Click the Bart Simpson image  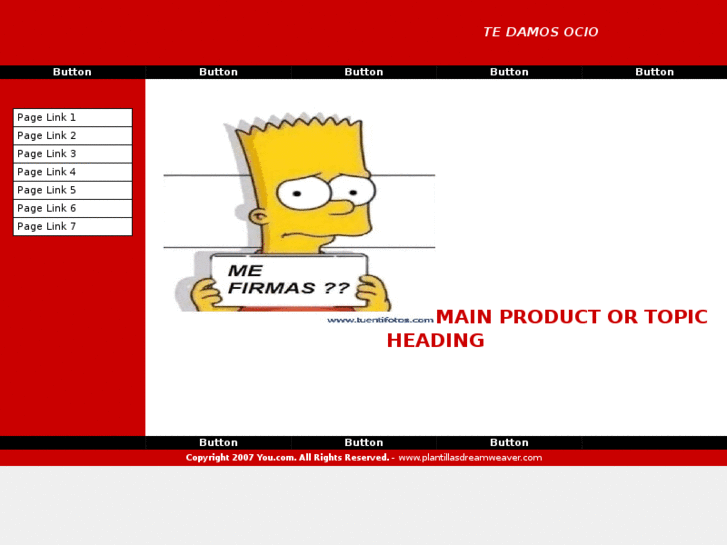(299, 217)
